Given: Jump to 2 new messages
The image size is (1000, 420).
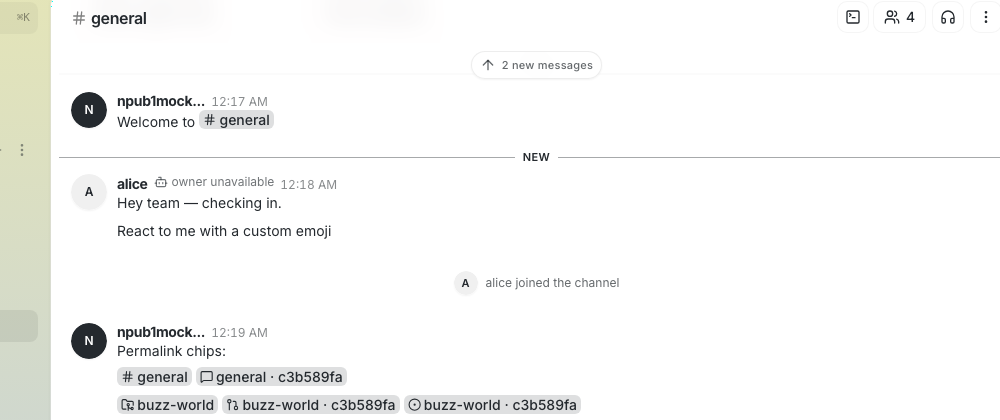Looking at the screenshot, I should [536, 65].
